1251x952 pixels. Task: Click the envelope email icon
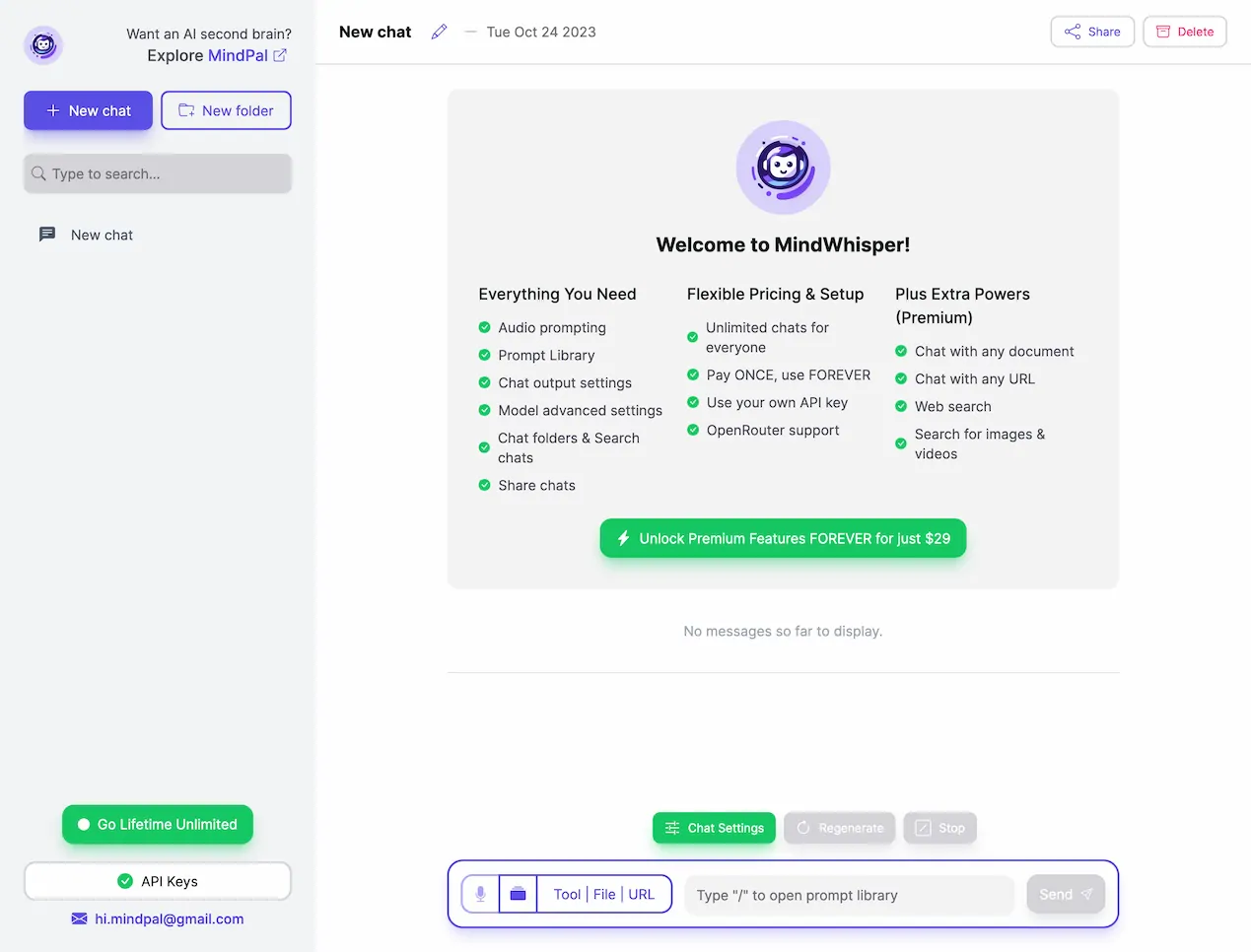tap(79, 918)
